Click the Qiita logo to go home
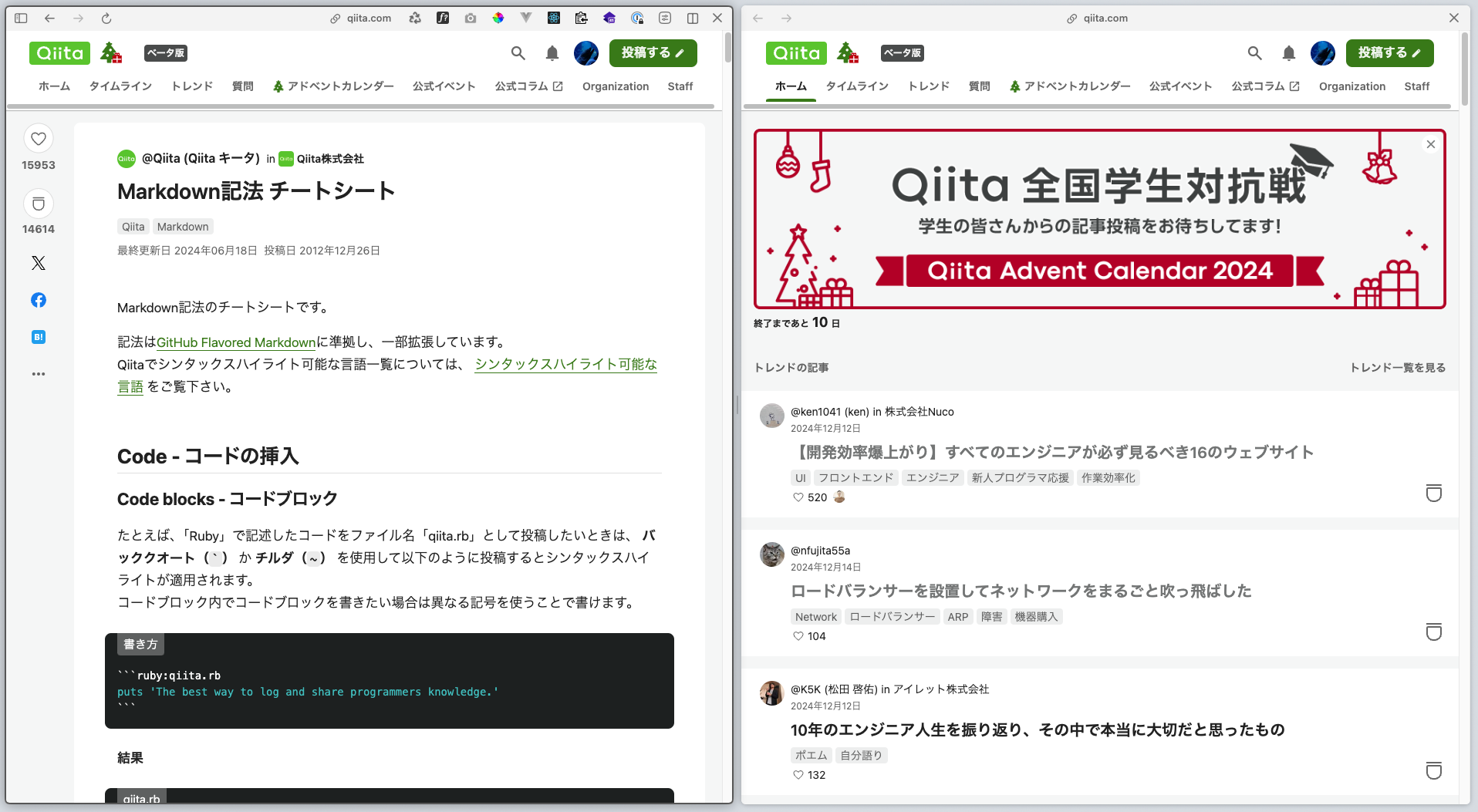The width and height of the screenshot is (1478, 812). 59,52
